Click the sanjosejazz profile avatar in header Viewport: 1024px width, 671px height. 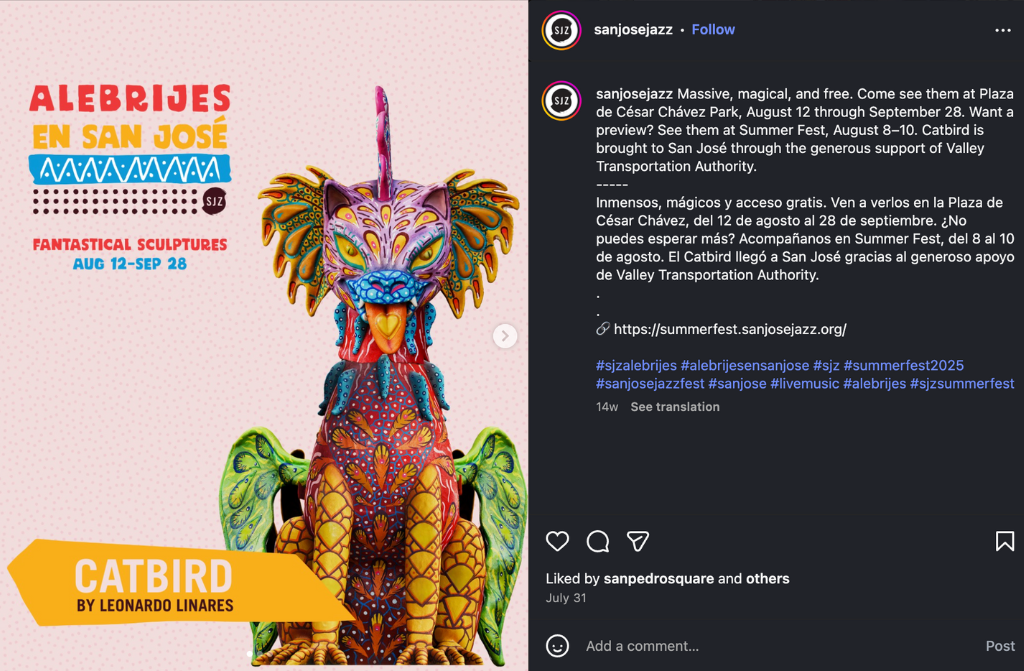click(x=561, y=30)
